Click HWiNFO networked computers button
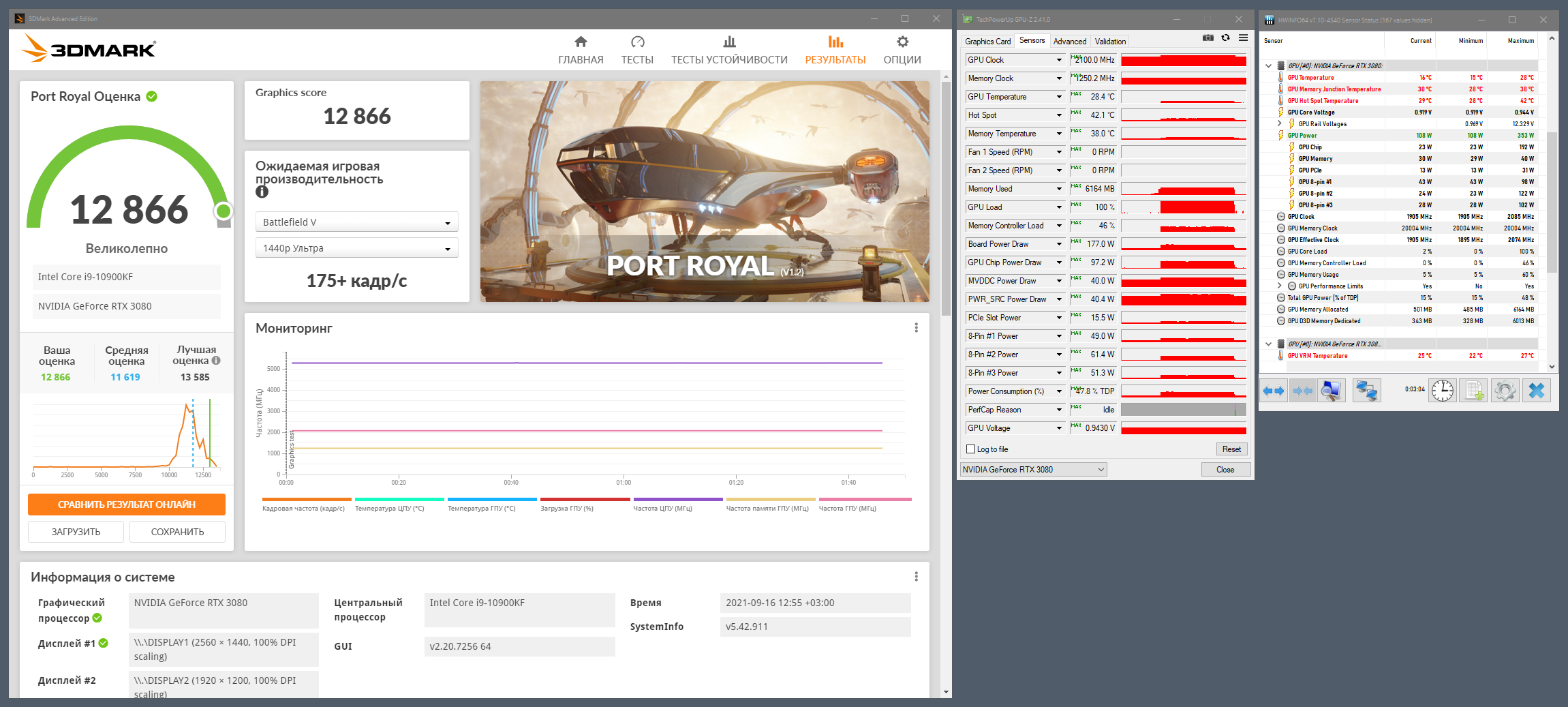 pyautogui.click(x=1366, y=391)
